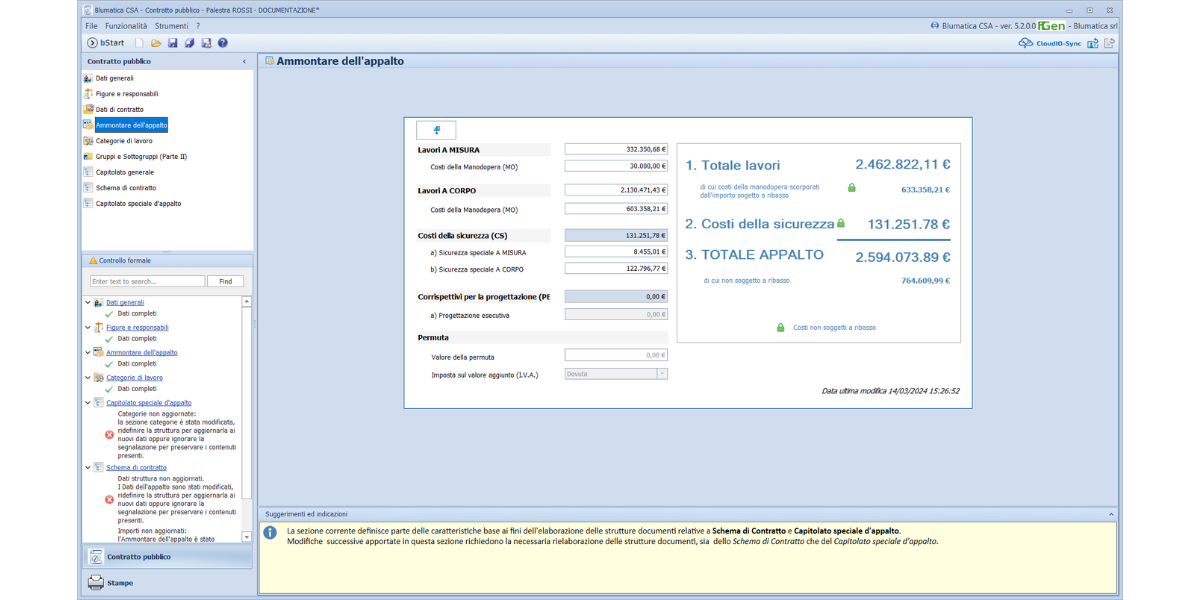Open the Strumenti menu
This screenshot has width=1200, height=600.
click(x=171, y=25)
